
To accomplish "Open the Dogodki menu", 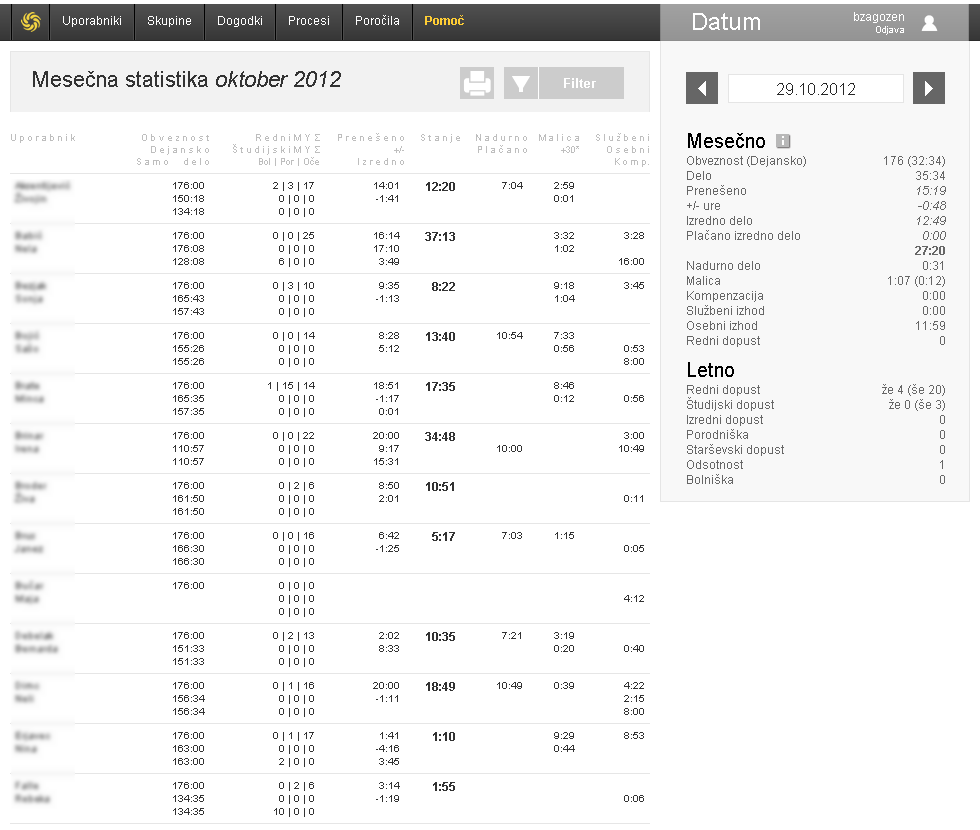I will (x=240, y=21).
